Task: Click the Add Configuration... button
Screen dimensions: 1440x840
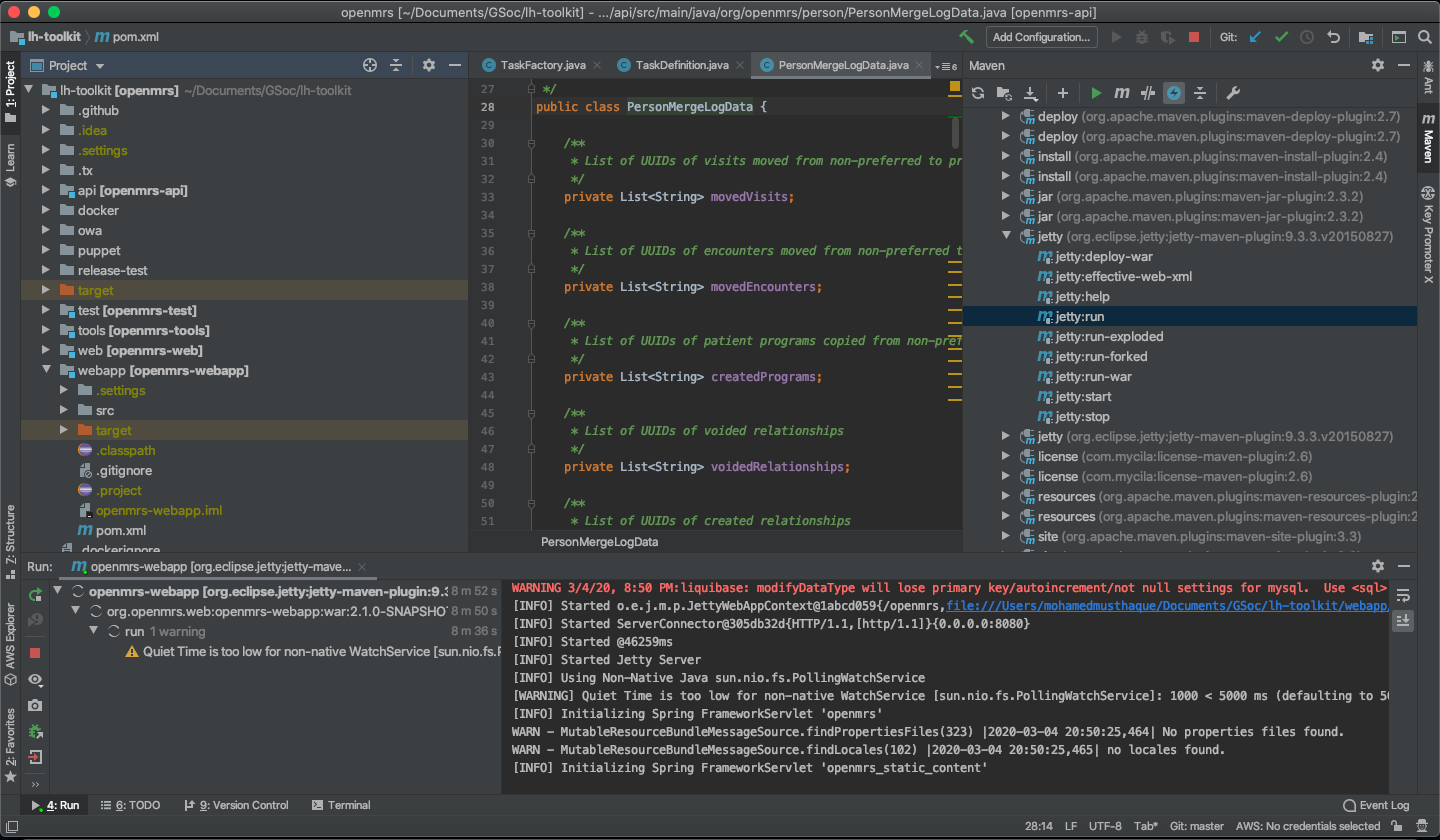Action: coord(1041,37)
